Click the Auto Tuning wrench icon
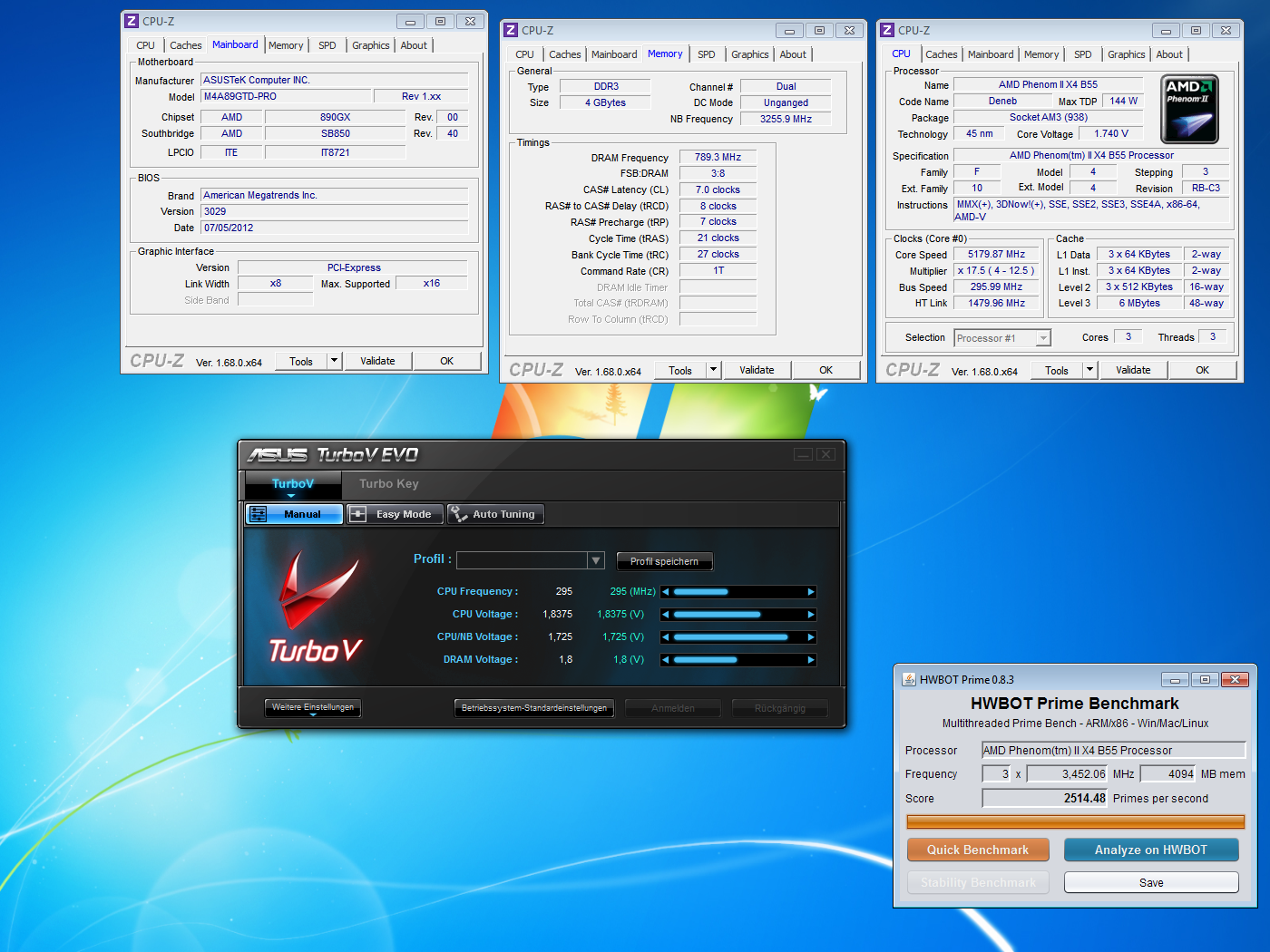 tap(458, 514)
